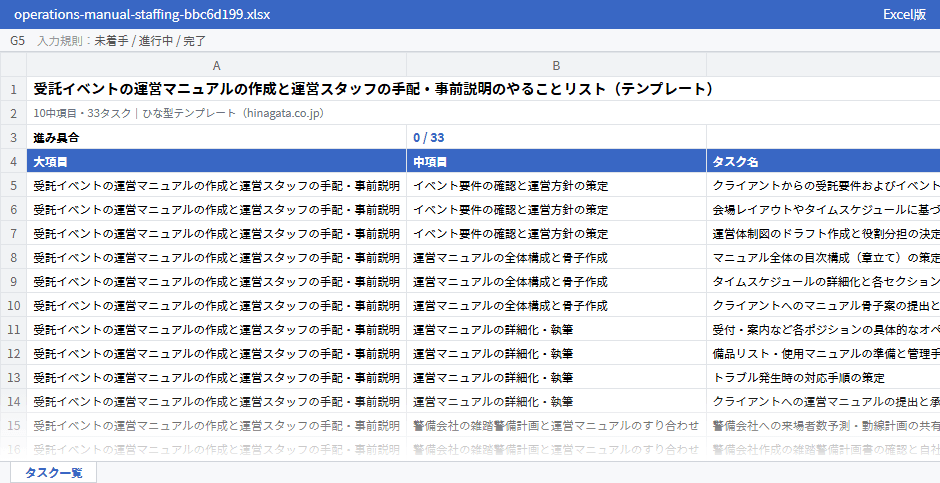Click the 大項目 header cell
The height and width of the screenshot is (483, 940).
[x=216, y=161]
